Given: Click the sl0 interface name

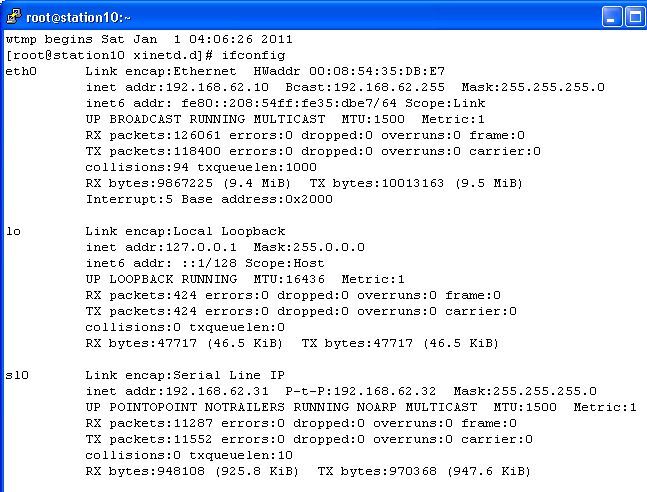Looking at the screenshot, I should coord(17,375).
